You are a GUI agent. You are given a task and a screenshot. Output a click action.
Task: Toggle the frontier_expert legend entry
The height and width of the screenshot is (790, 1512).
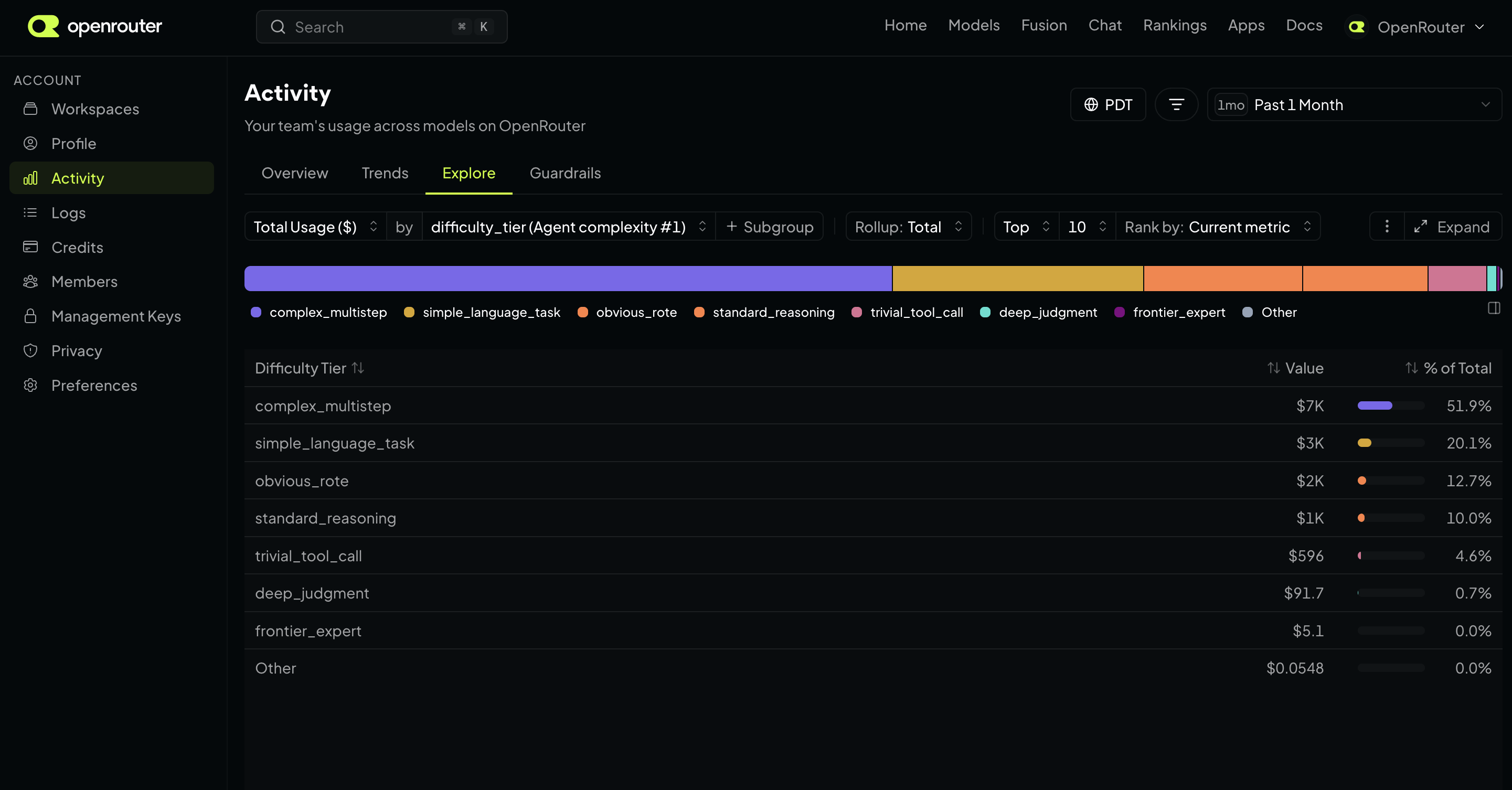(x=1170, y=312)
